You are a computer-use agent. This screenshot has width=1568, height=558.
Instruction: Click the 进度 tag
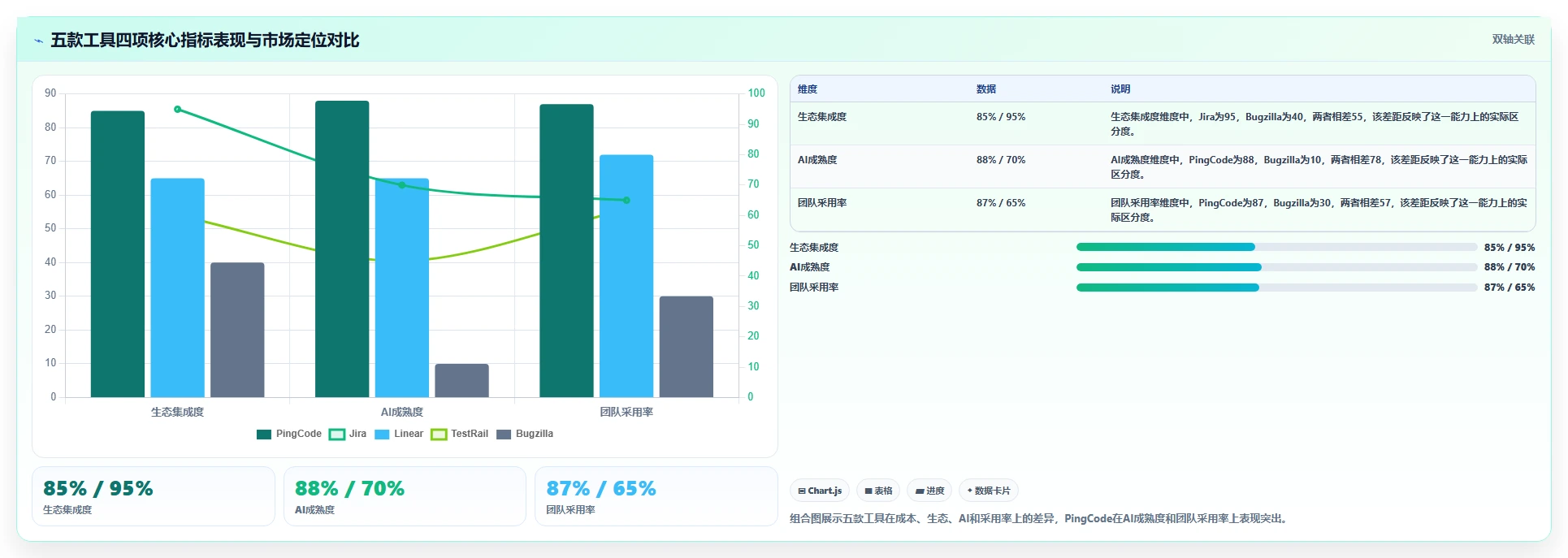929,491
